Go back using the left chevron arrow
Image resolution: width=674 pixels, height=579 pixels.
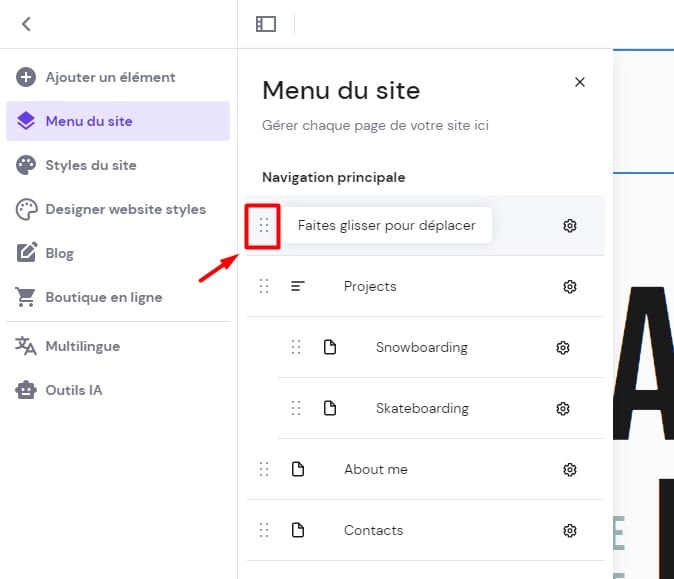(x=26, y=24)
